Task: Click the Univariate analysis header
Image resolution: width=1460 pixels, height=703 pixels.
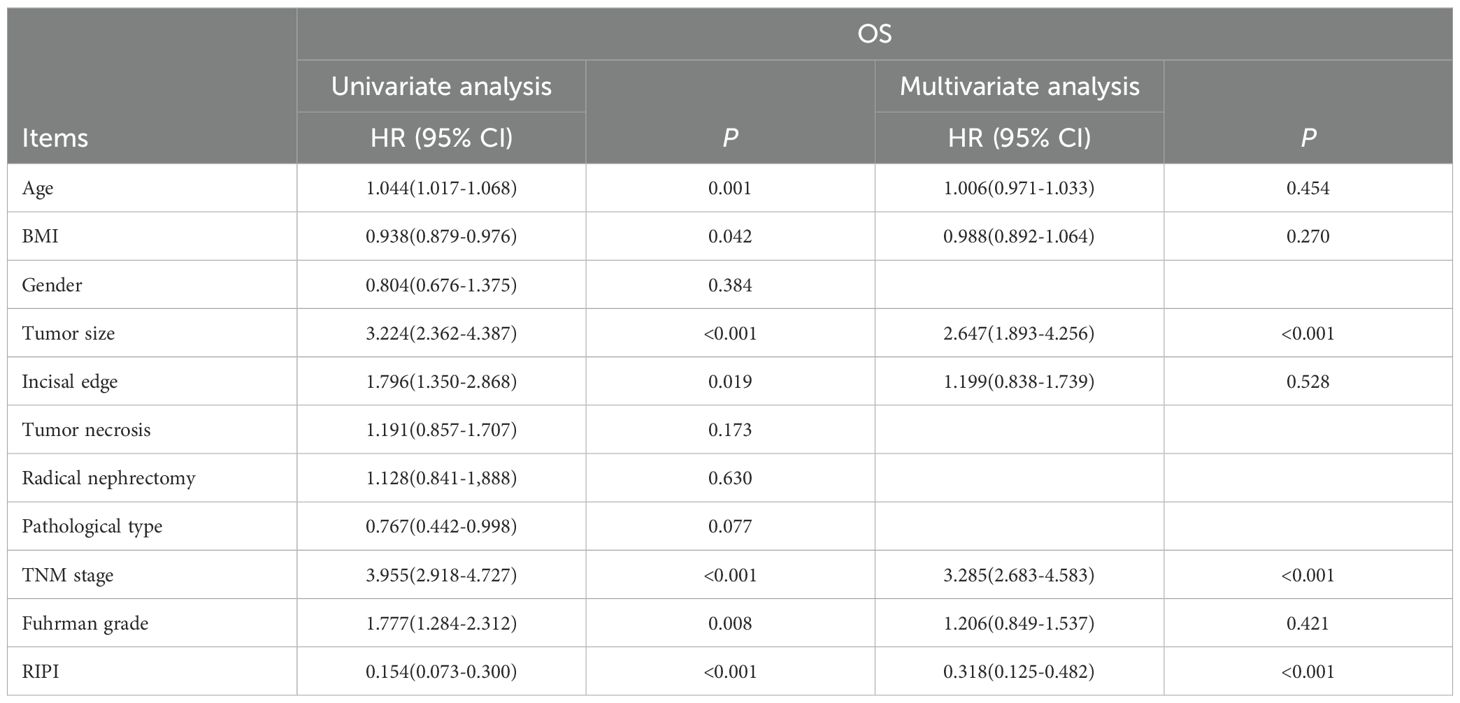Action: coord(441,86)
